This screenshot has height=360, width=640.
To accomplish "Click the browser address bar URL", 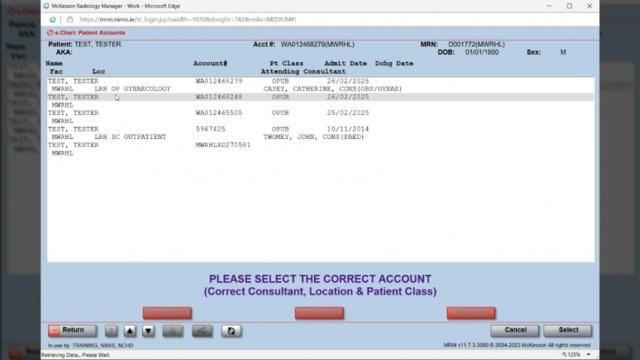I will pyautogui.click(x=188, y=20).
